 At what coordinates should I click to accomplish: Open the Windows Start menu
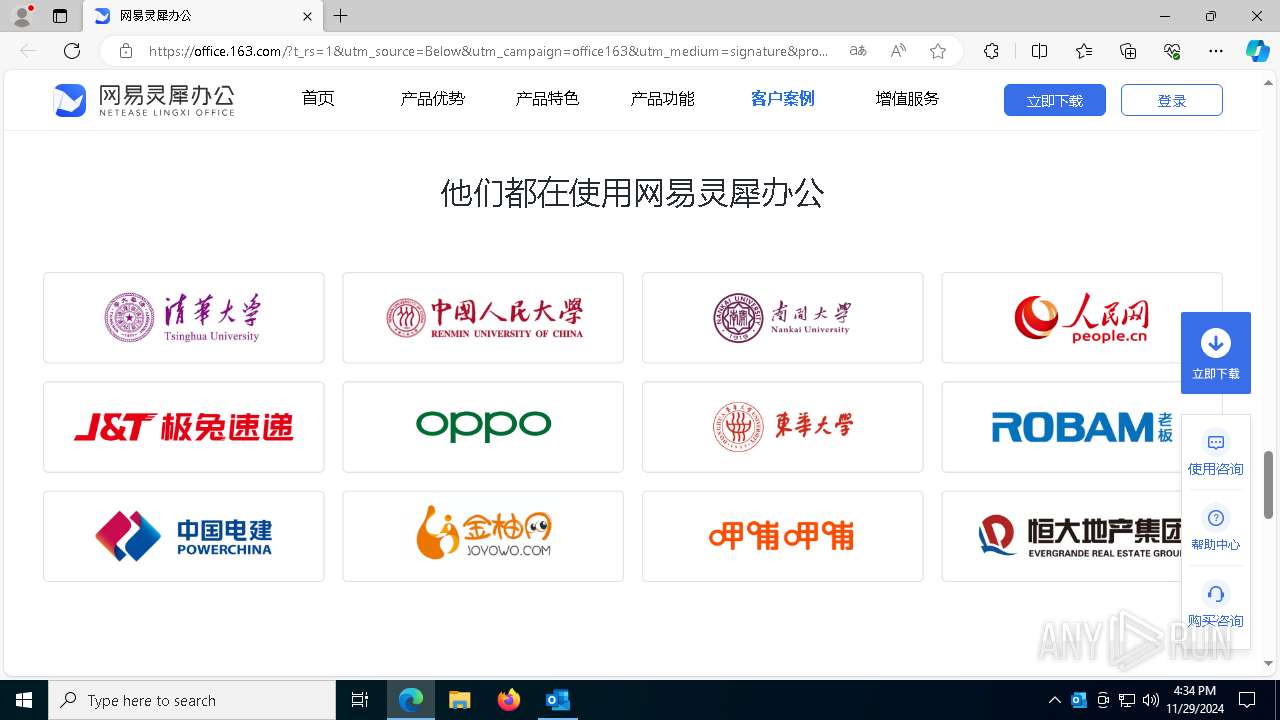pyautogui.click(x=24, y=700)
